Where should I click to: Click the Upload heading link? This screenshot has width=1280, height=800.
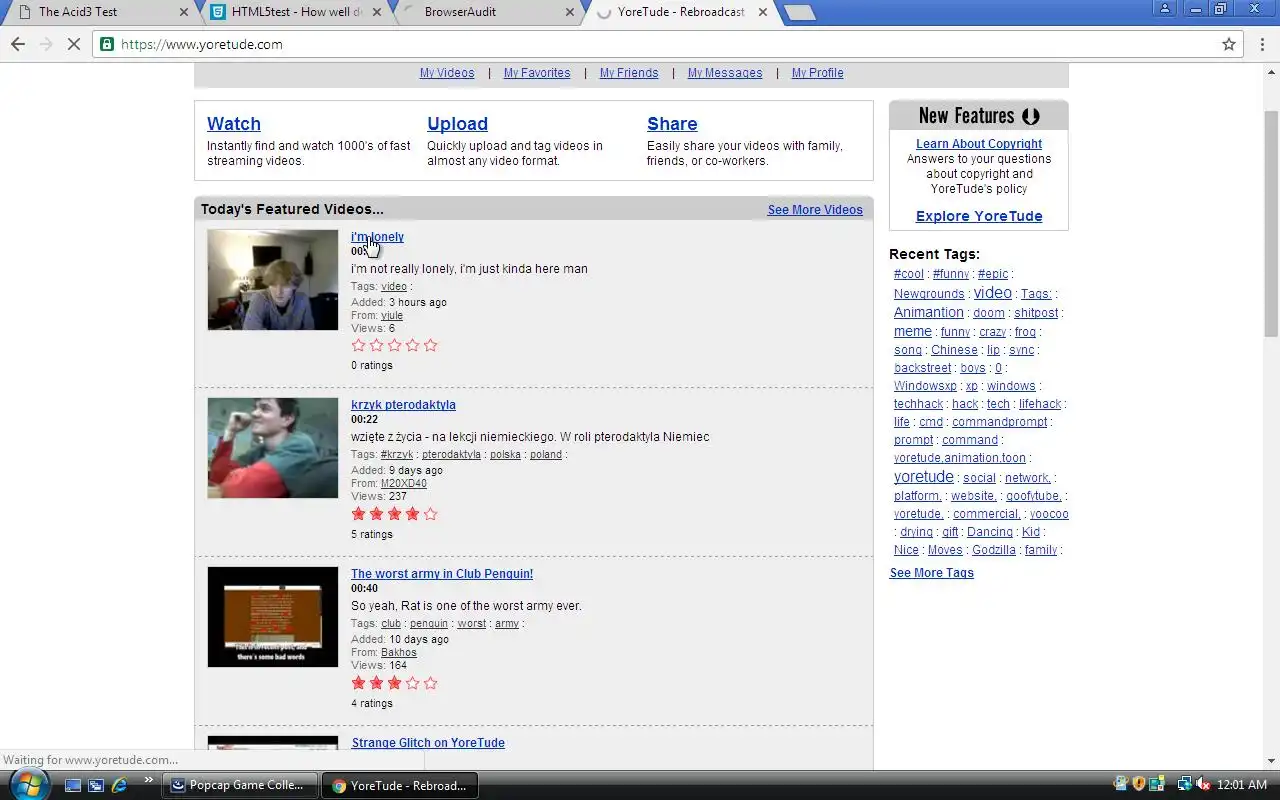(457, 124)
